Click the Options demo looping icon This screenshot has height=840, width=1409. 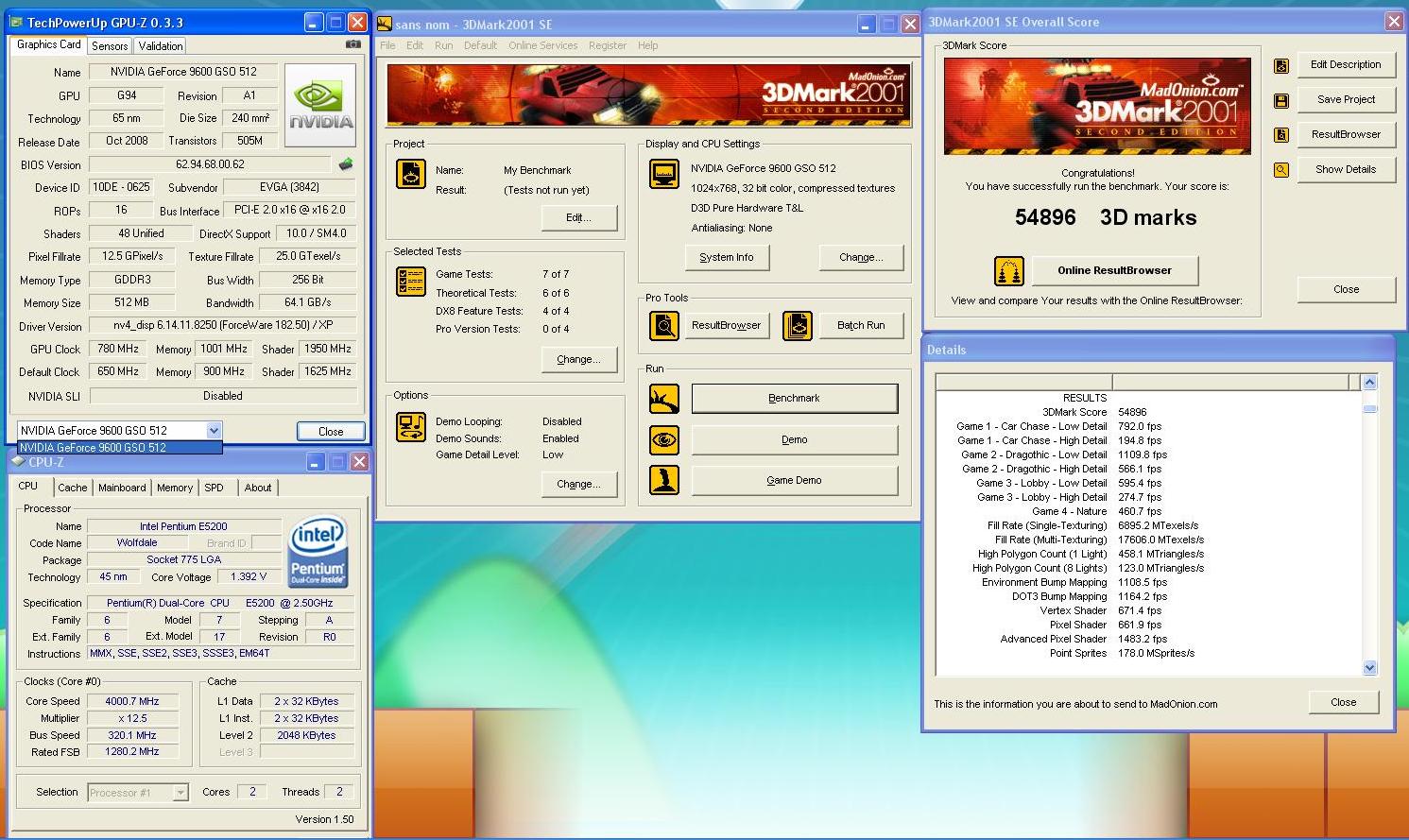pos(410,427)
